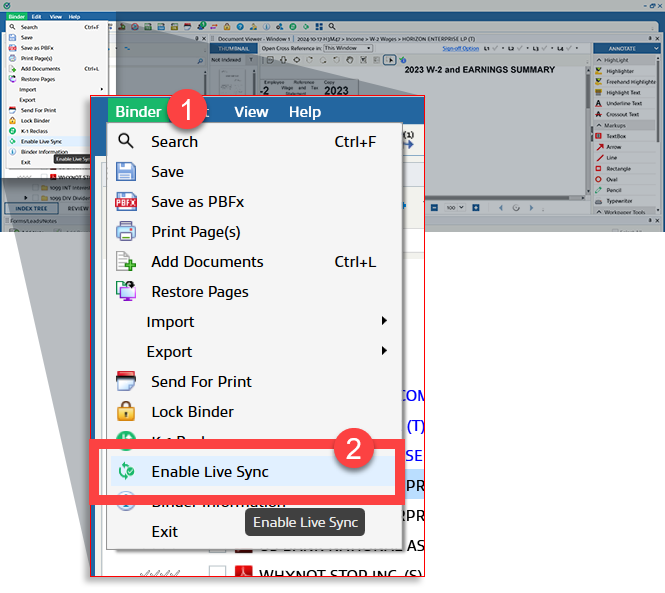Click the lock binder icon in top toolbar

227,27
